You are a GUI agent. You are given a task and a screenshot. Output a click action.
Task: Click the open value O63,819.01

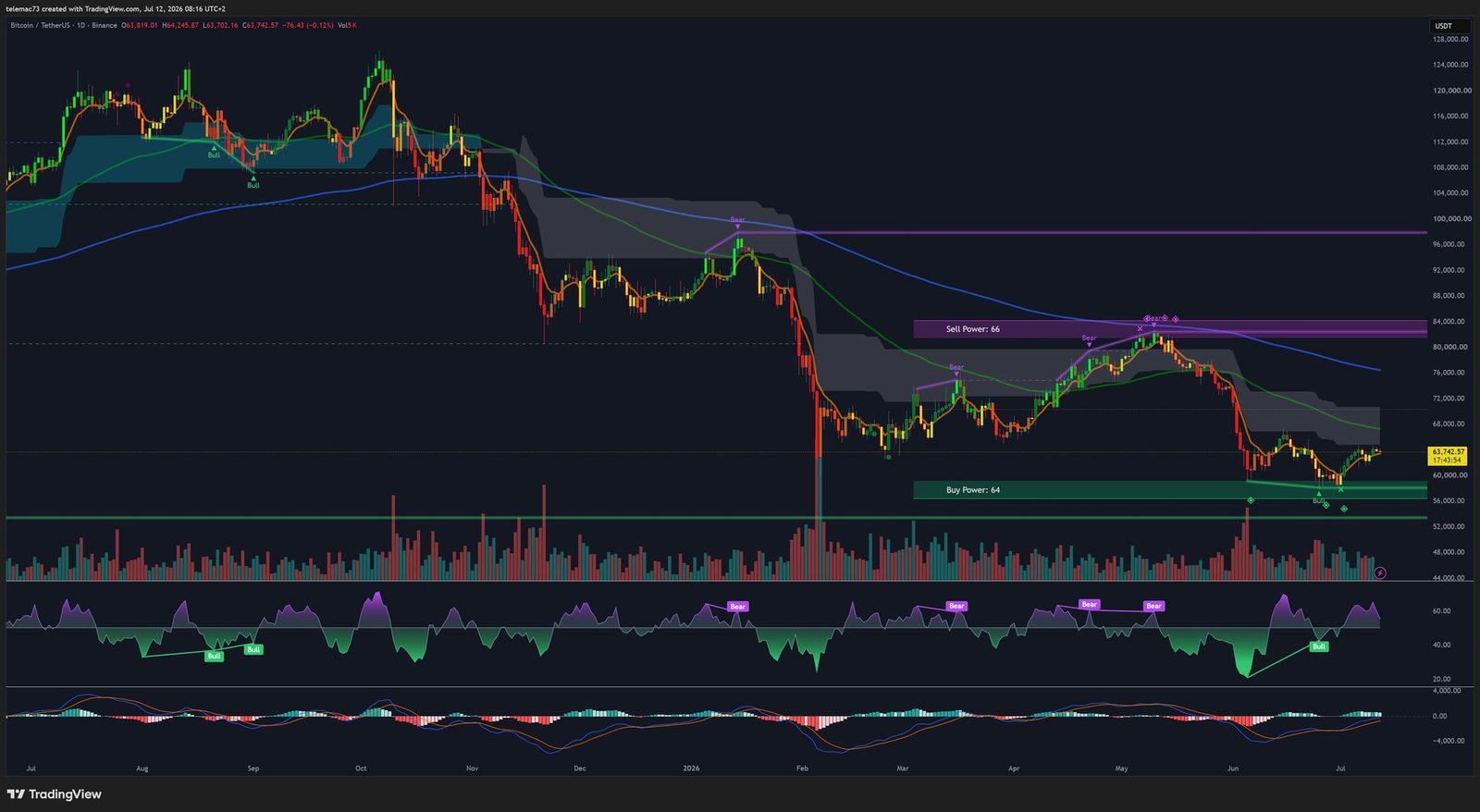click(x=140, y=25)
